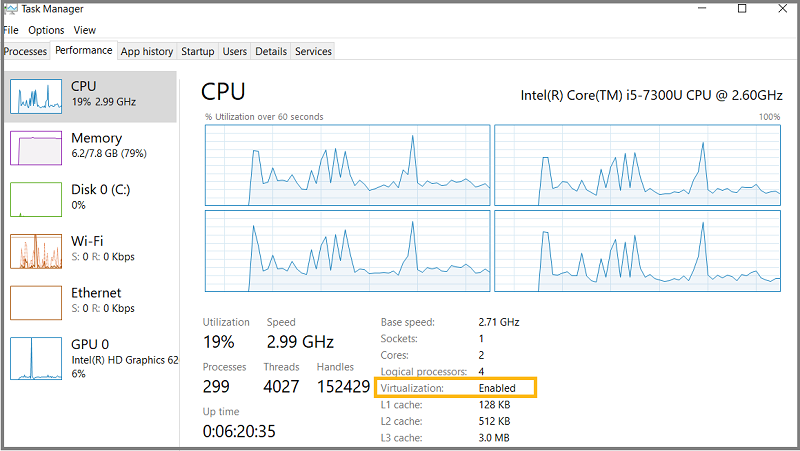Go to the Startup tab
800x451 pixels.
198,51
